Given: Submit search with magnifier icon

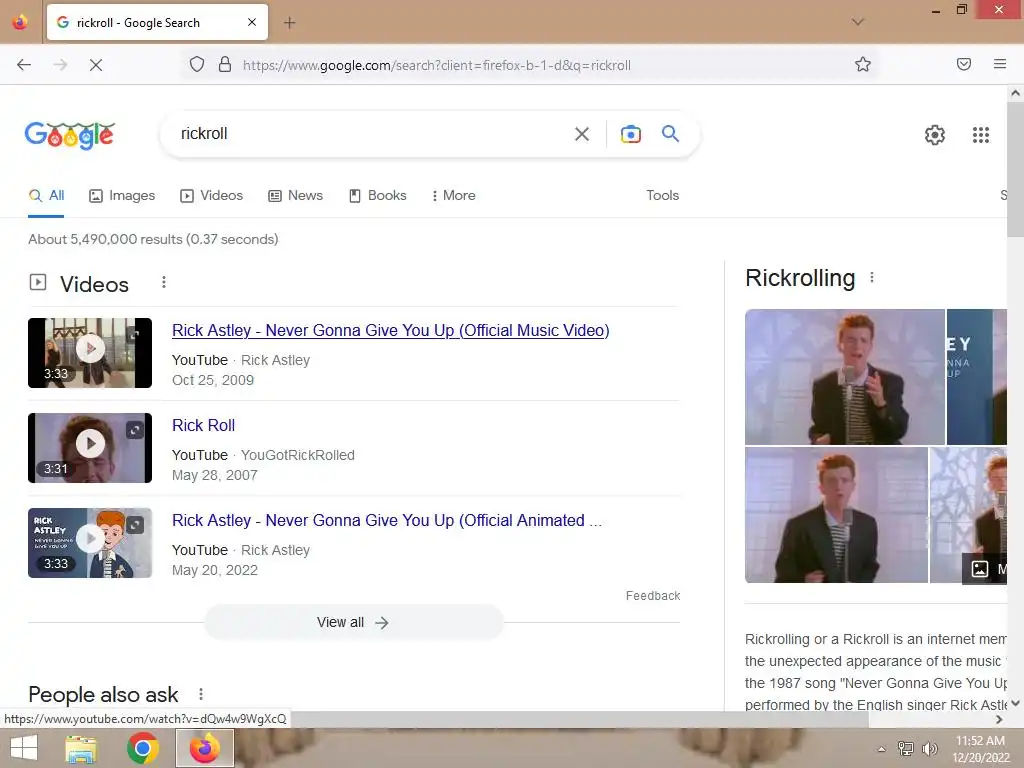Looking at the screenshot, I should (x=670, y=133).
